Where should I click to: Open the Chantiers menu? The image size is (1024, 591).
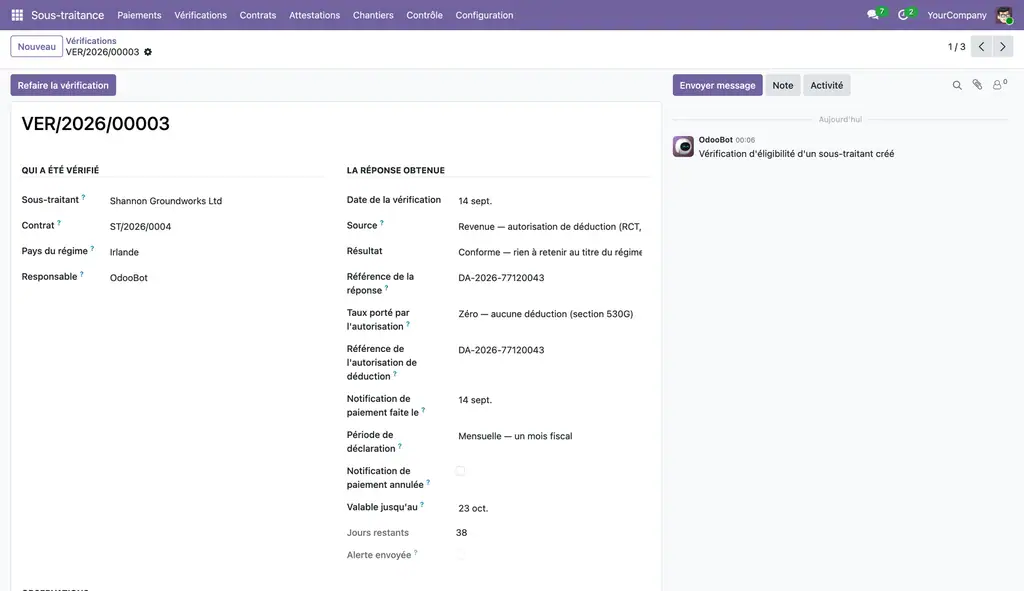[373, 15]
